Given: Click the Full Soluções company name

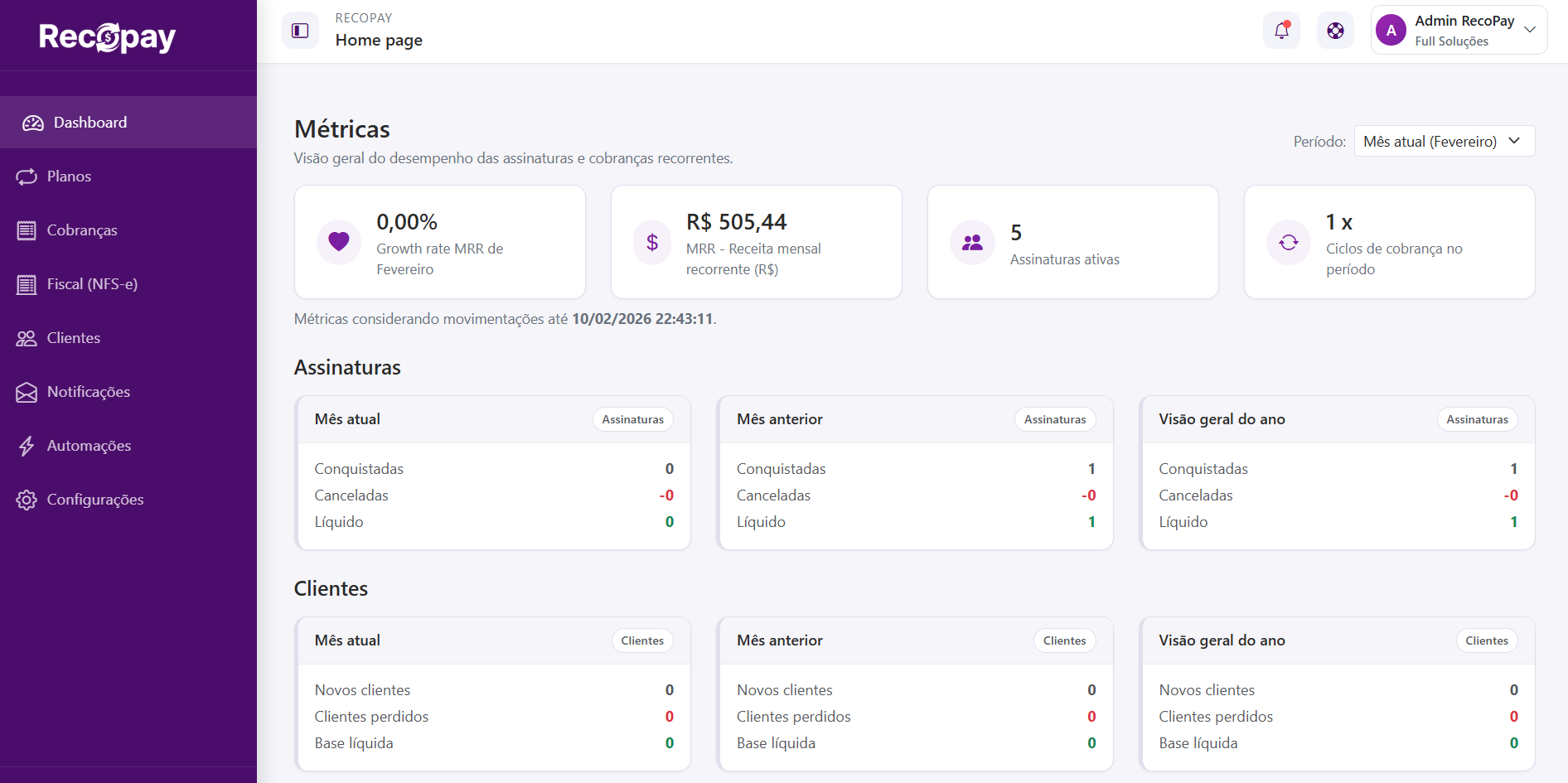Looking at the screenshot, I should pos(1451,41).
